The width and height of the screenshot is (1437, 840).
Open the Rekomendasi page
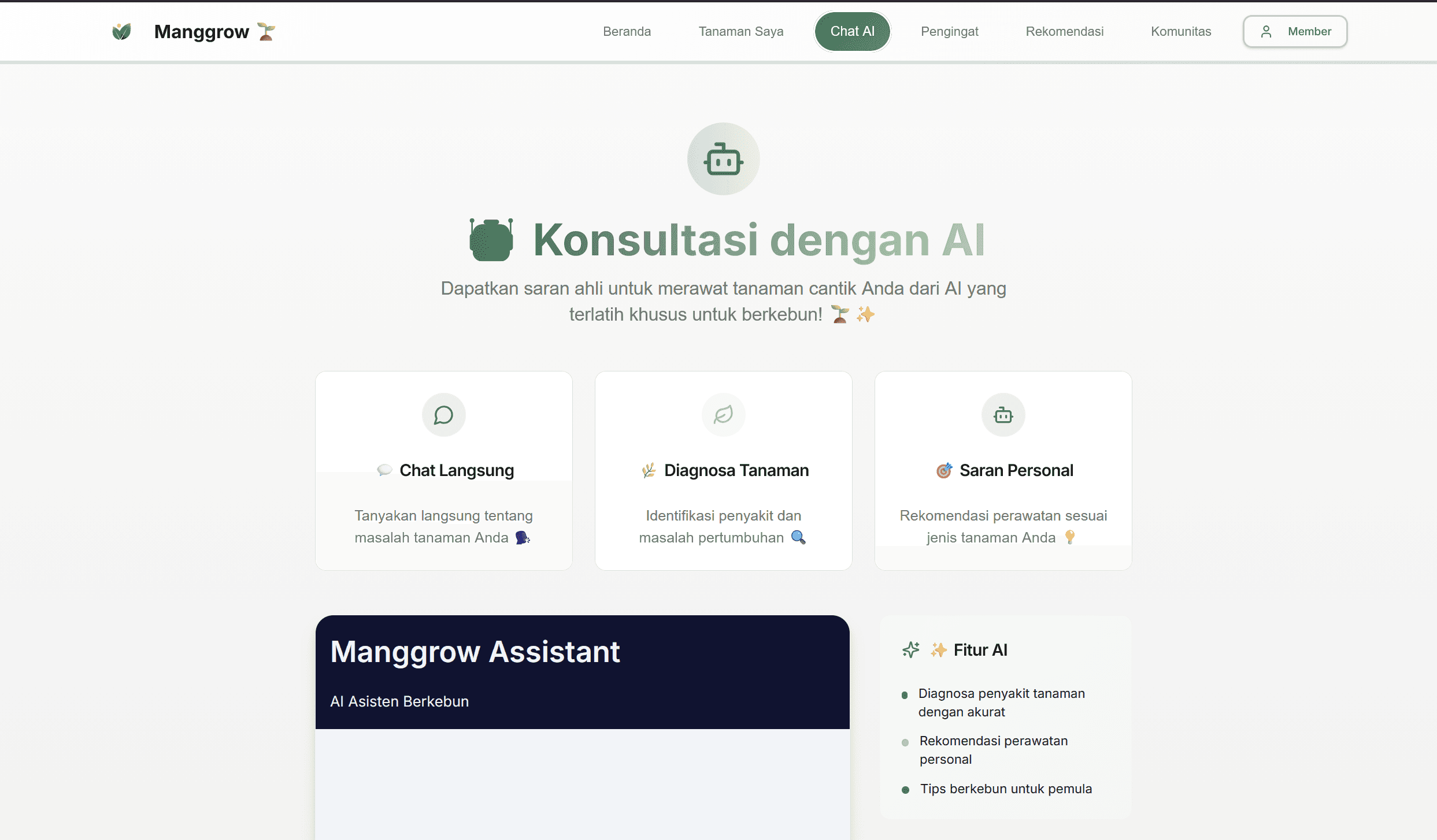tap(1064, 31)
